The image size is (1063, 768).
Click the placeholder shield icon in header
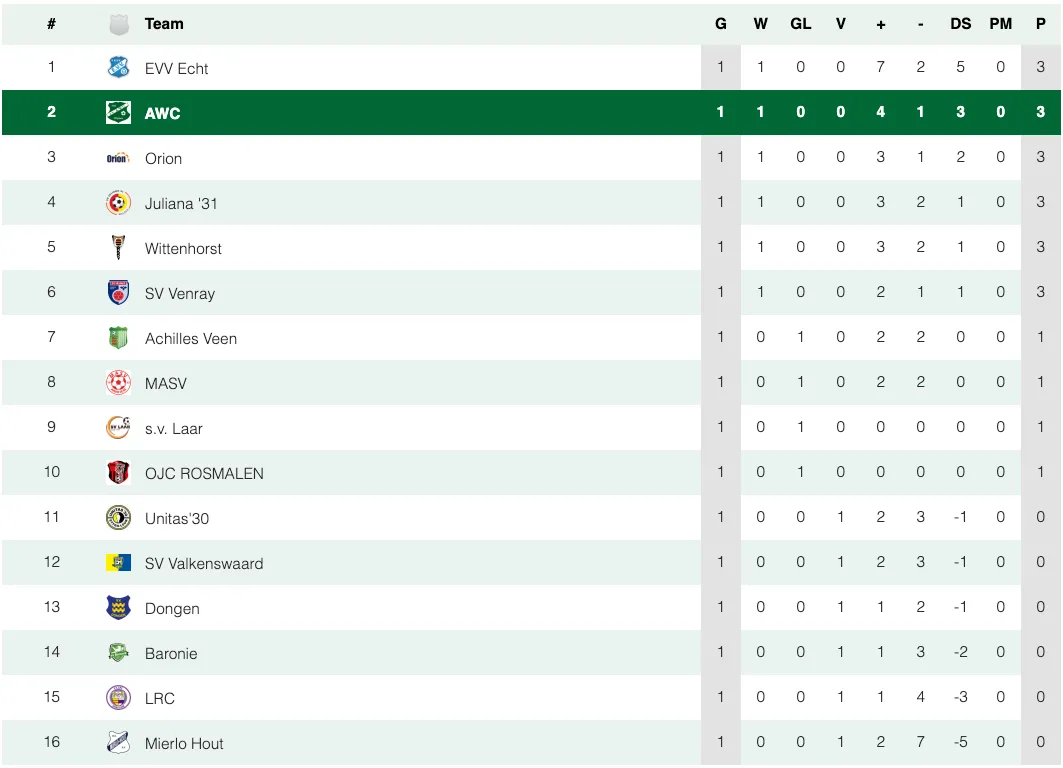pos(118,25)
